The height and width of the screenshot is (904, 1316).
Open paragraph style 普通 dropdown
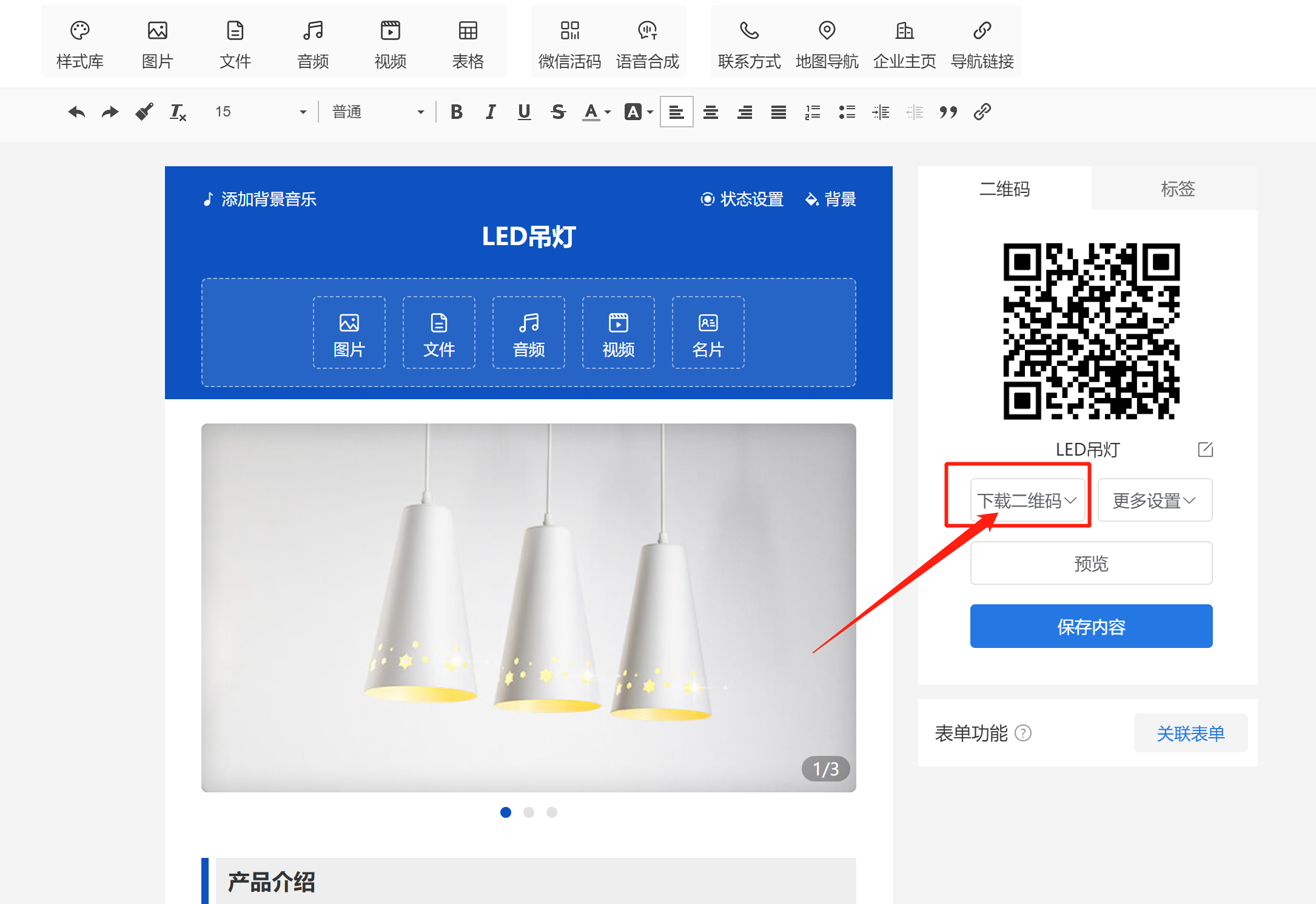click(378, 112)
